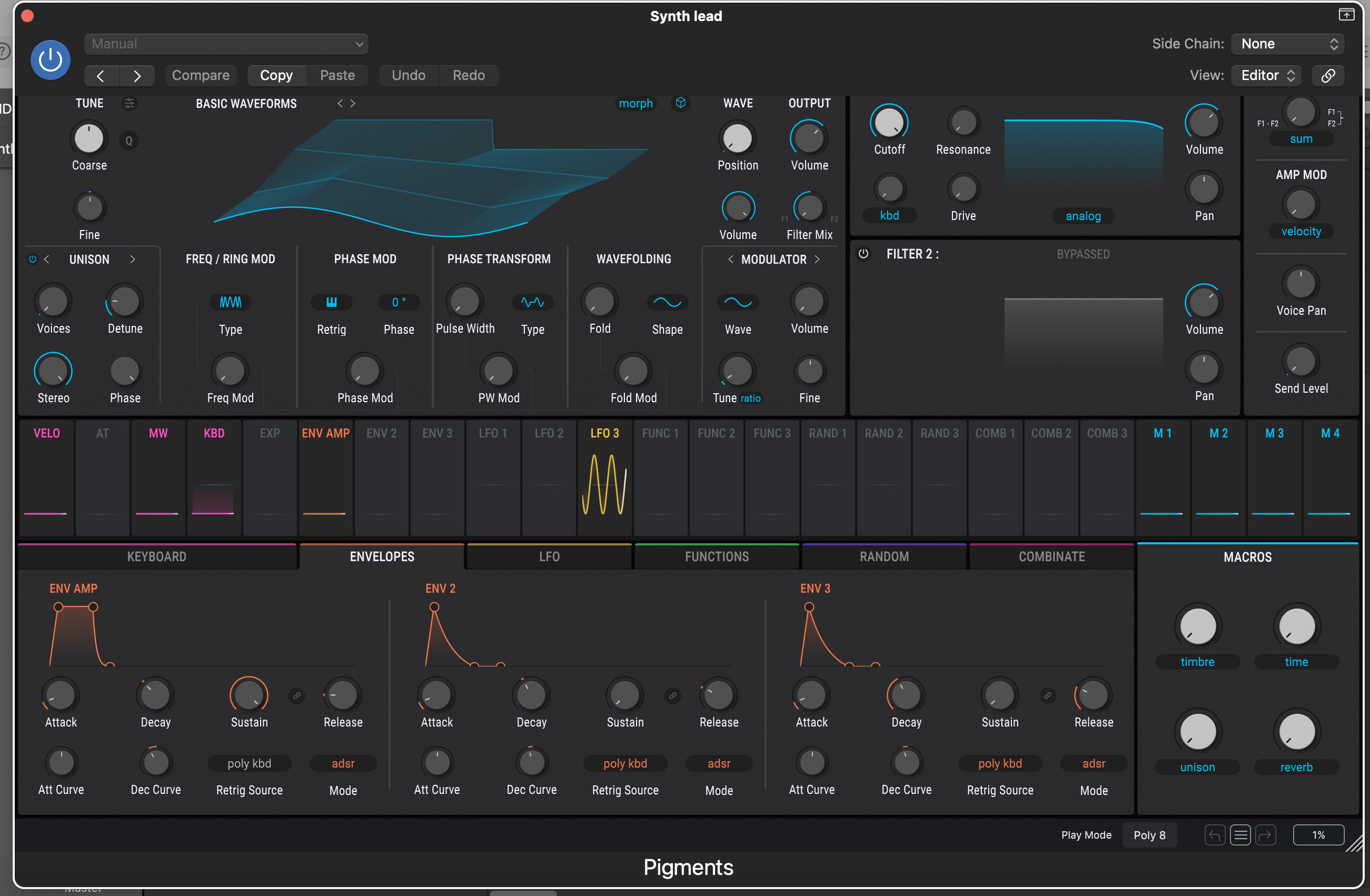Click the top-right window expand icon
The image size is (1370, 896).
tap(1346, 15)
